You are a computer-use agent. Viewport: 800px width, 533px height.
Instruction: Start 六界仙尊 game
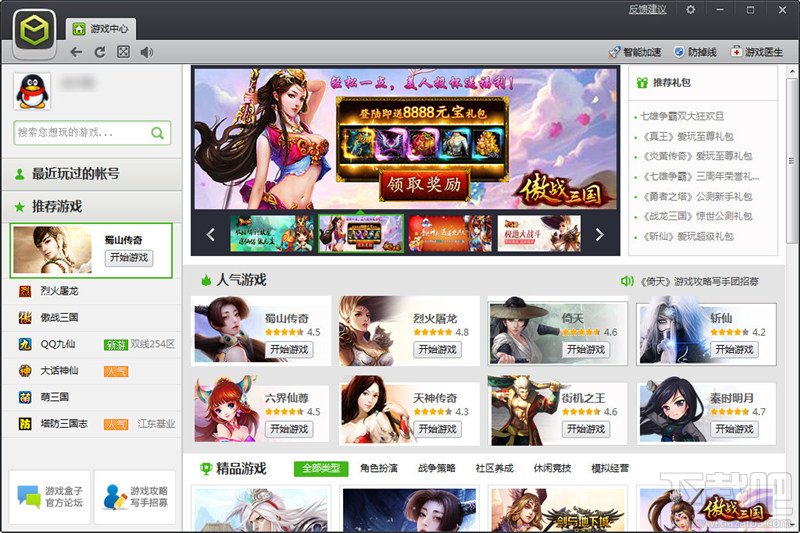pos(289,429)
